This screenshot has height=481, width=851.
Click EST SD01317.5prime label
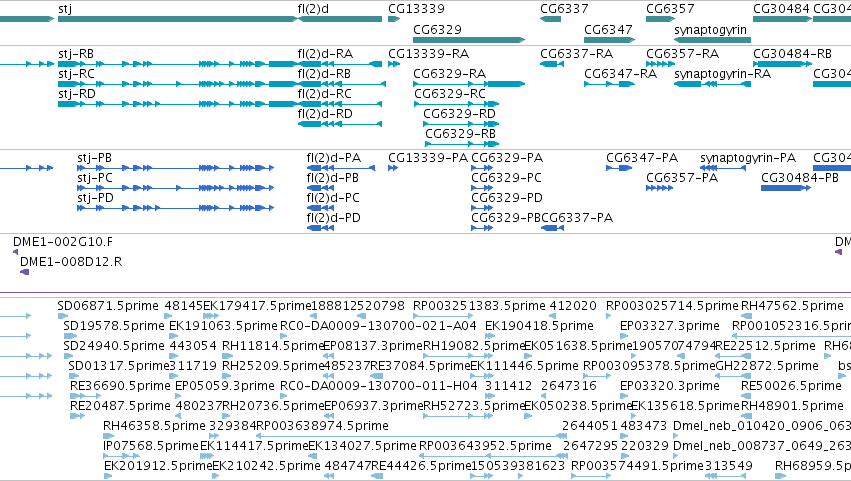tap(119, 366)
